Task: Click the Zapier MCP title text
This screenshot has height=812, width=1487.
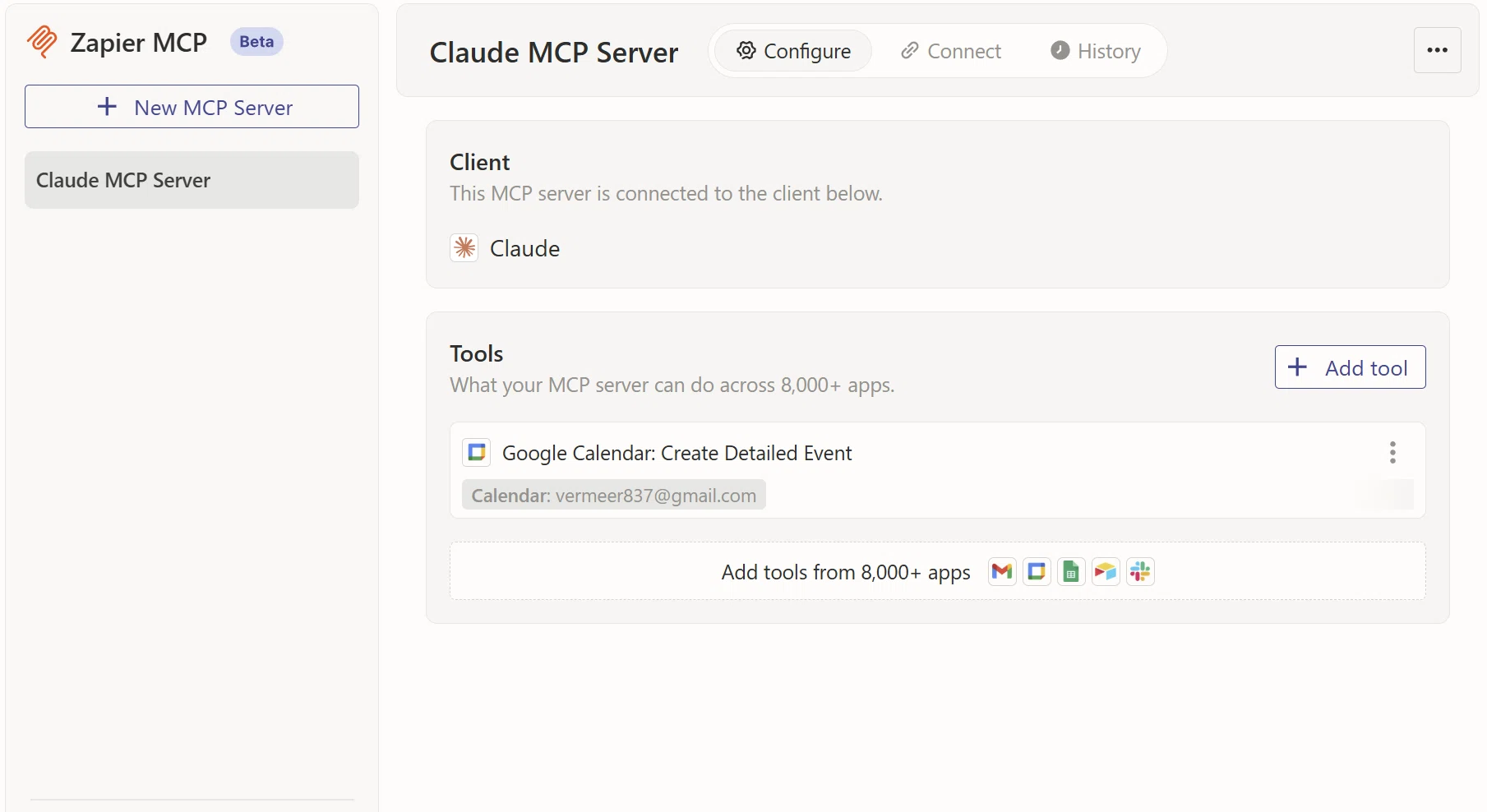Action: [138, 42]
